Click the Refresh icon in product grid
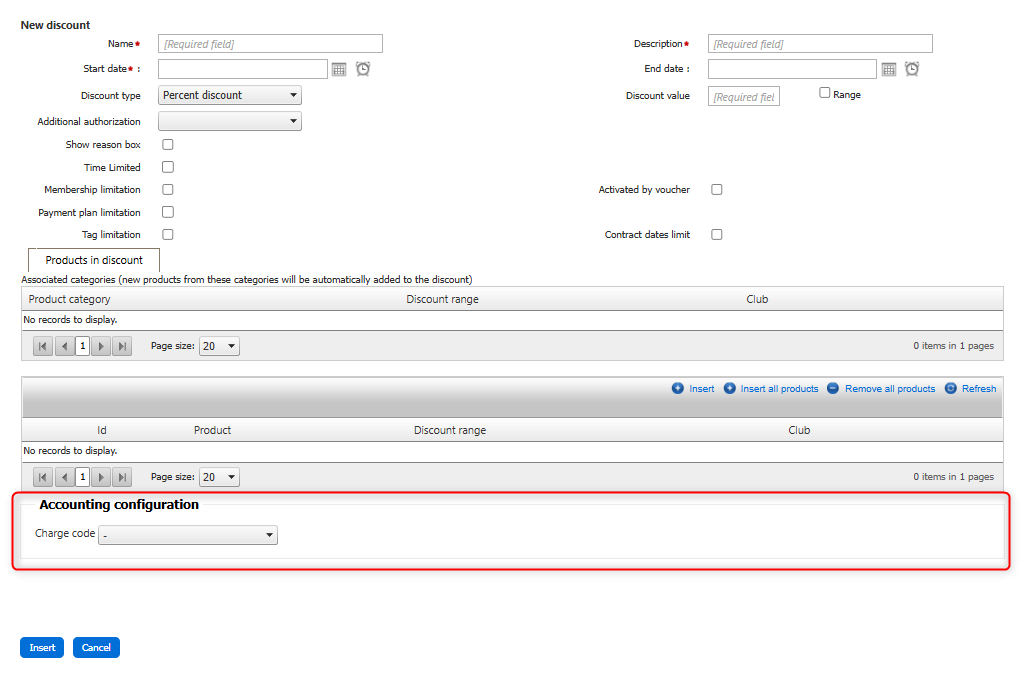1021x682 pixels. 951,388
